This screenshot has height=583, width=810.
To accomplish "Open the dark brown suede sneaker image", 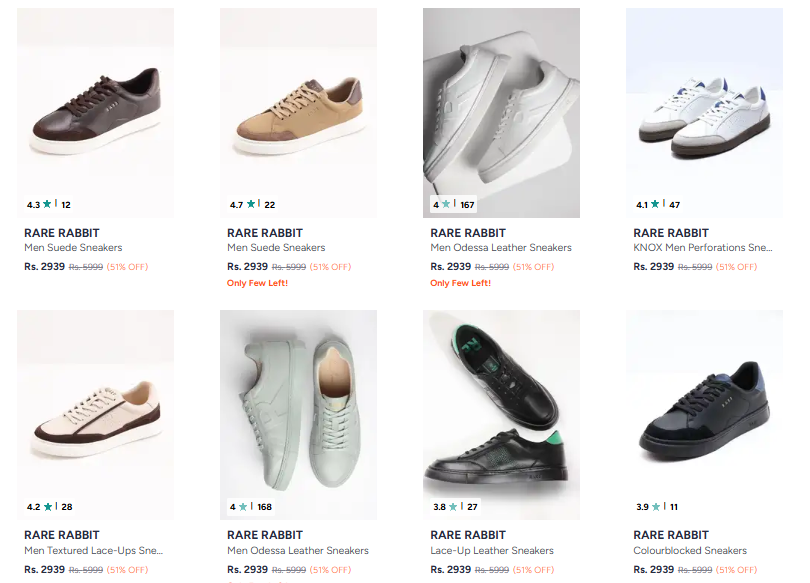I will coord(96,110).
